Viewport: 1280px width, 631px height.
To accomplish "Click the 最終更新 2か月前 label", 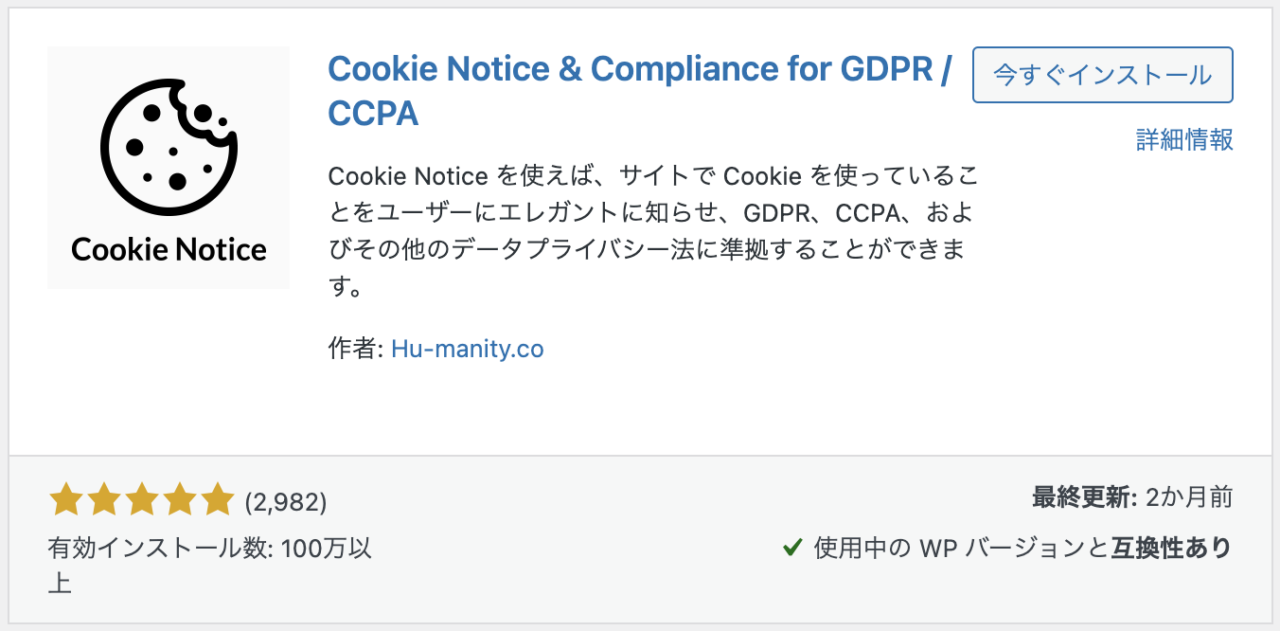I will click(1132, 497).
